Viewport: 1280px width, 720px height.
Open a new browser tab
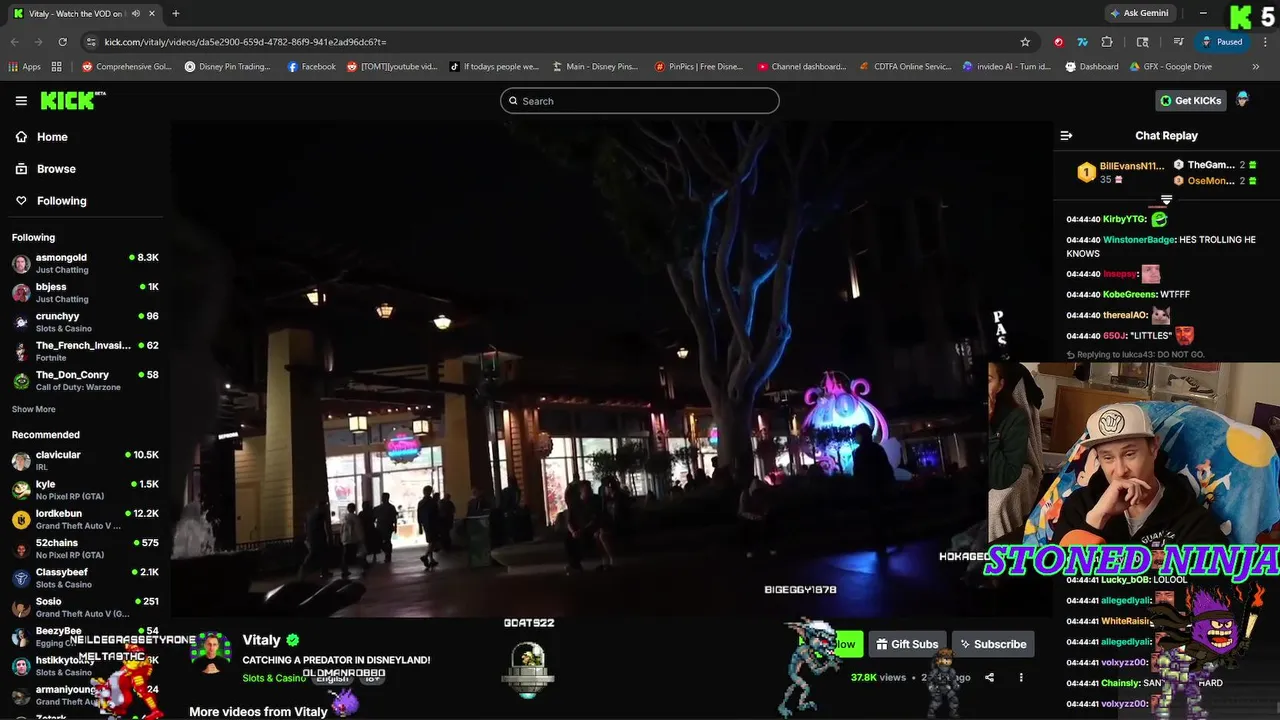[176, 13]
